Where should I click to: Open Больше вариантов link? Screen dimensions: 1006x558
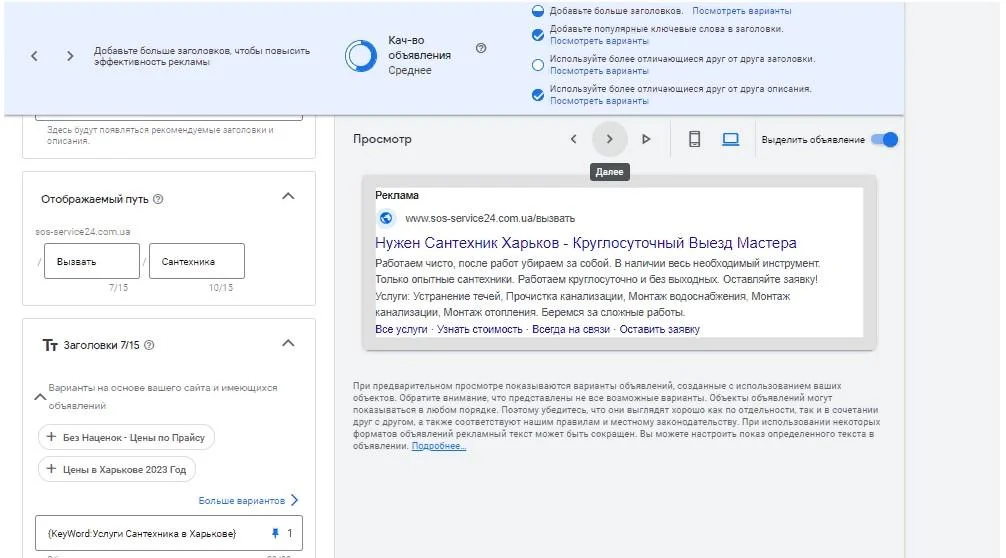click(x=248, y=500)
